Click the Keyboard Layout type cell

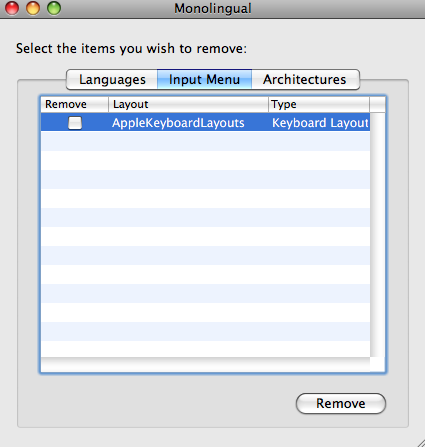[x=320, y=123]
